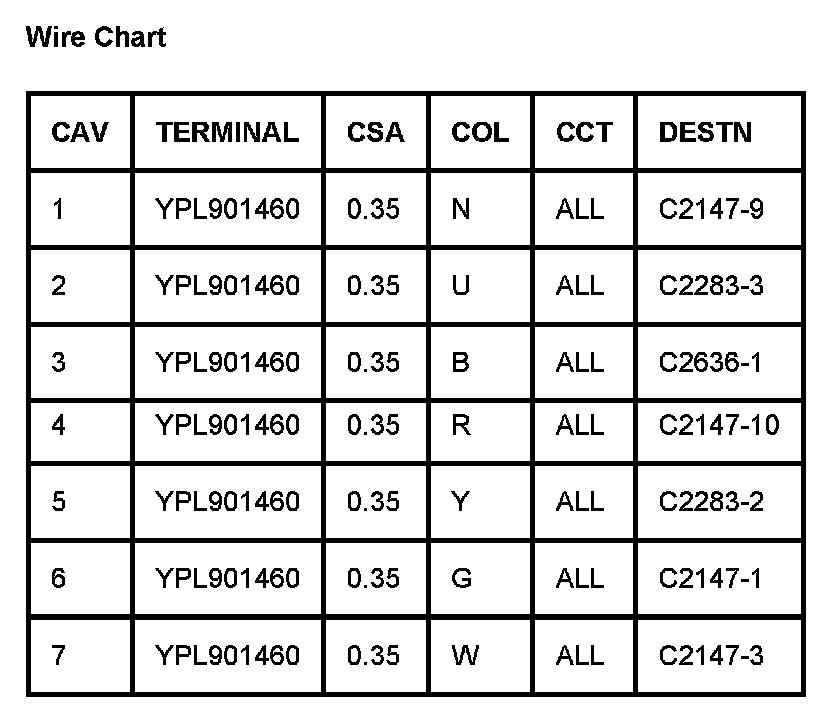
Task: Select the 0.35 CSA cell for cavity 3
Action: [373, 362]
